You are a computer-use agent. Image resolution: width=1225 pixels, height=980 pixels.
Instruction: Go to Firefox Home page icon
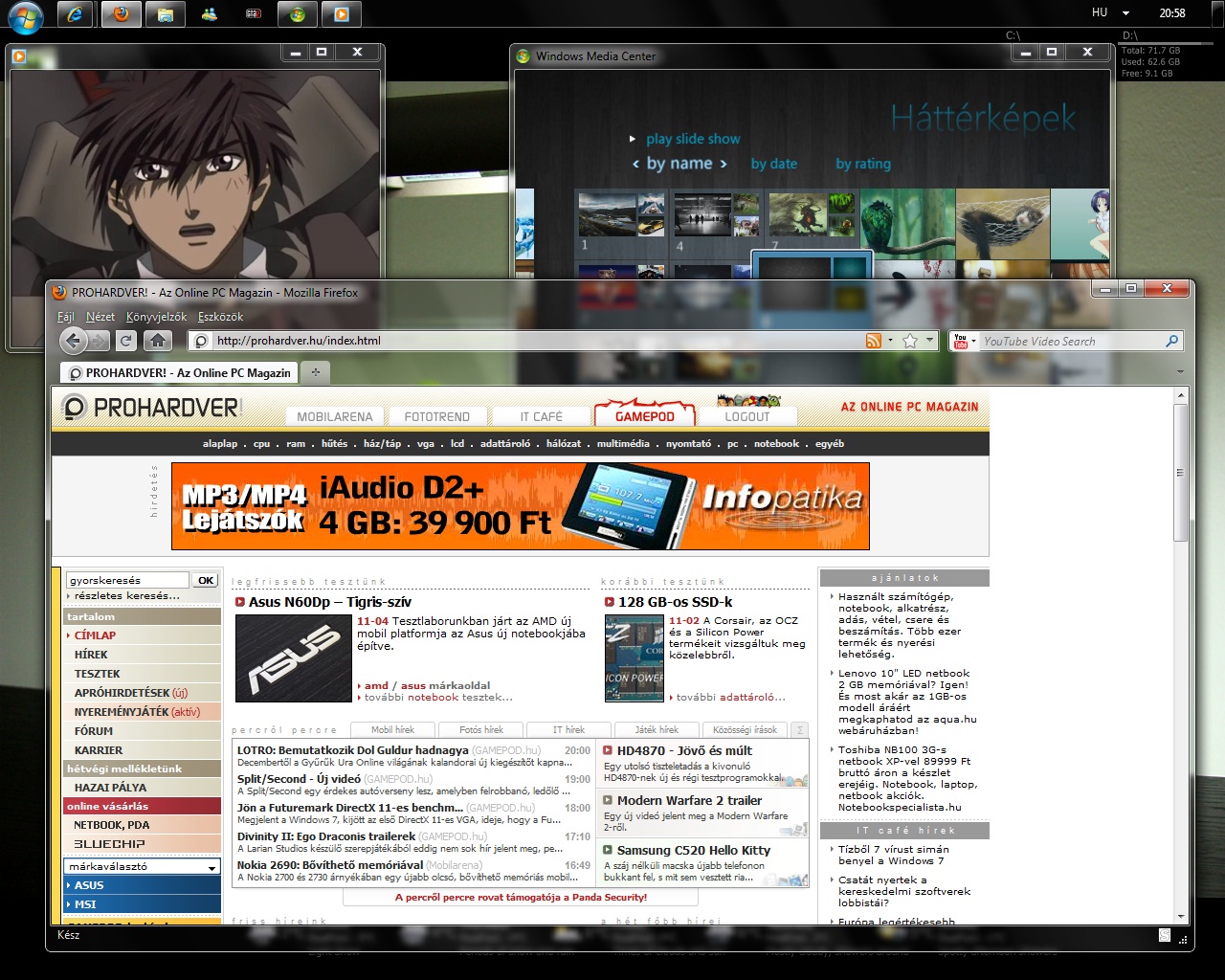click(158, 341)
